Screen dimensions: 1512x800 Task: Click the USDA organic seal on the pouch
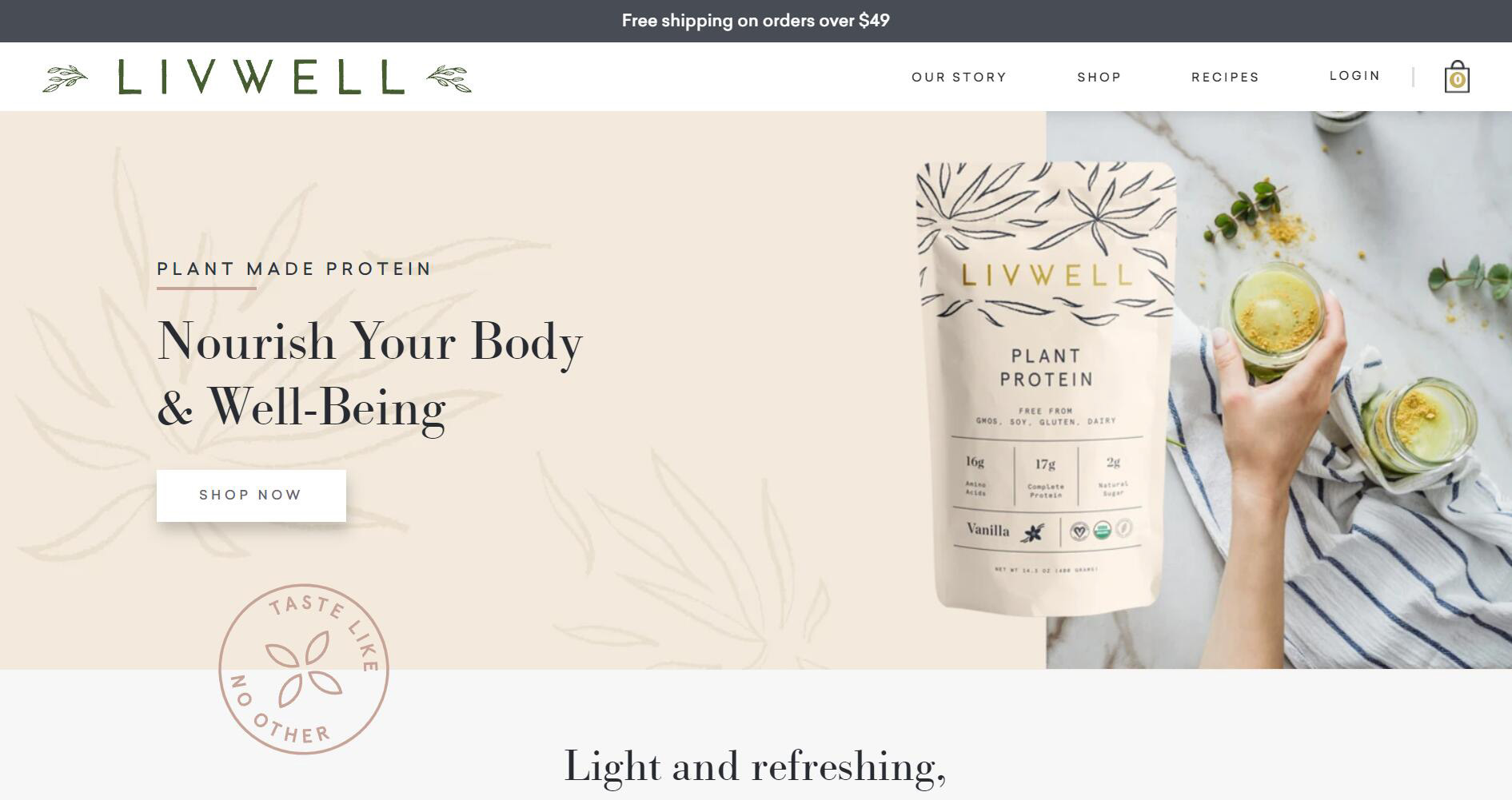click(x=1102, y=529)
